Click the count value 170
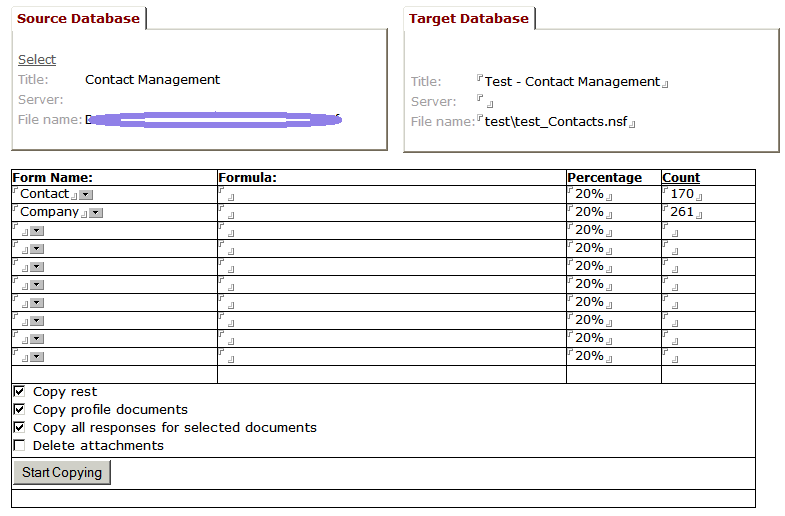The image size is (785, 516). point(682,194)
